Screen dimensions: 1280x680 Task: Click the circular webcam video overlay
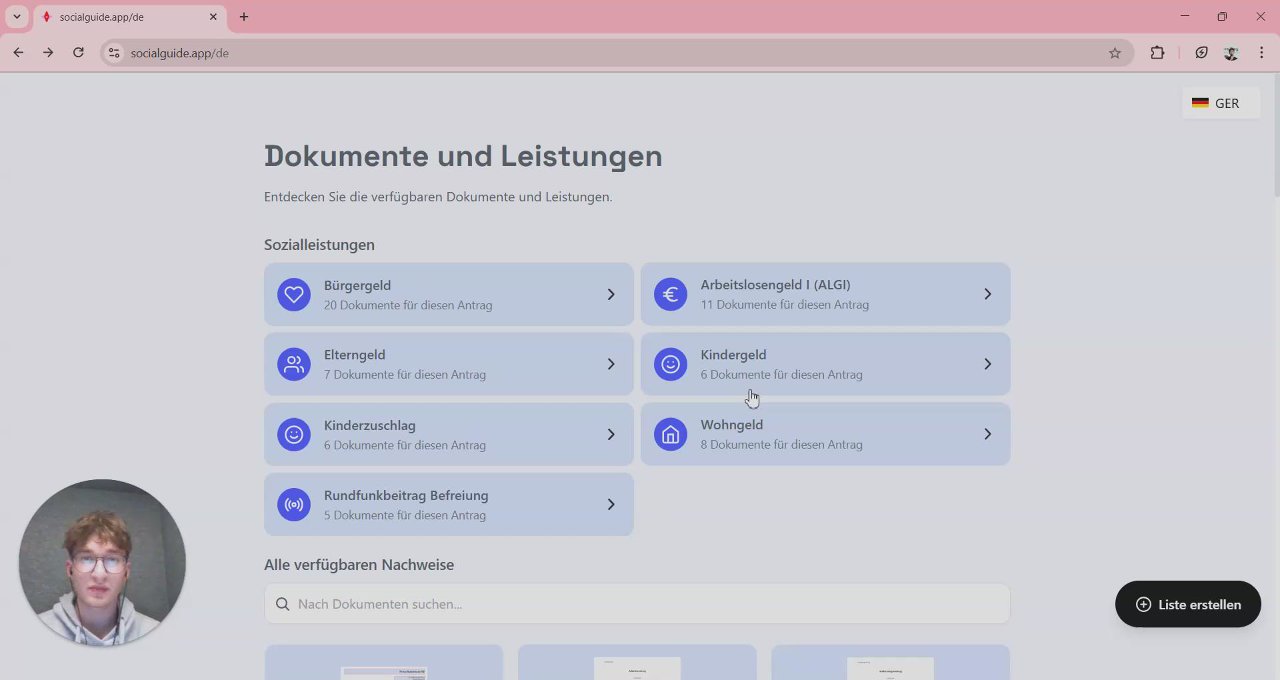tap(102, 562)
